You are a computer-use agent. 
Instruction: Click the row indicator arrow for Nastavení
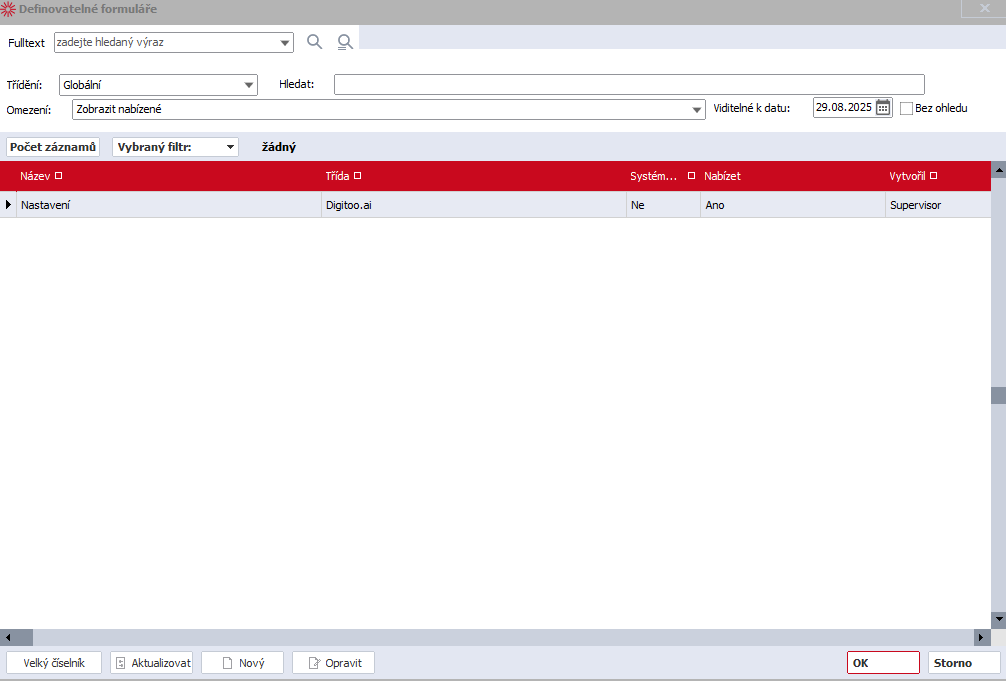point(8,205)
